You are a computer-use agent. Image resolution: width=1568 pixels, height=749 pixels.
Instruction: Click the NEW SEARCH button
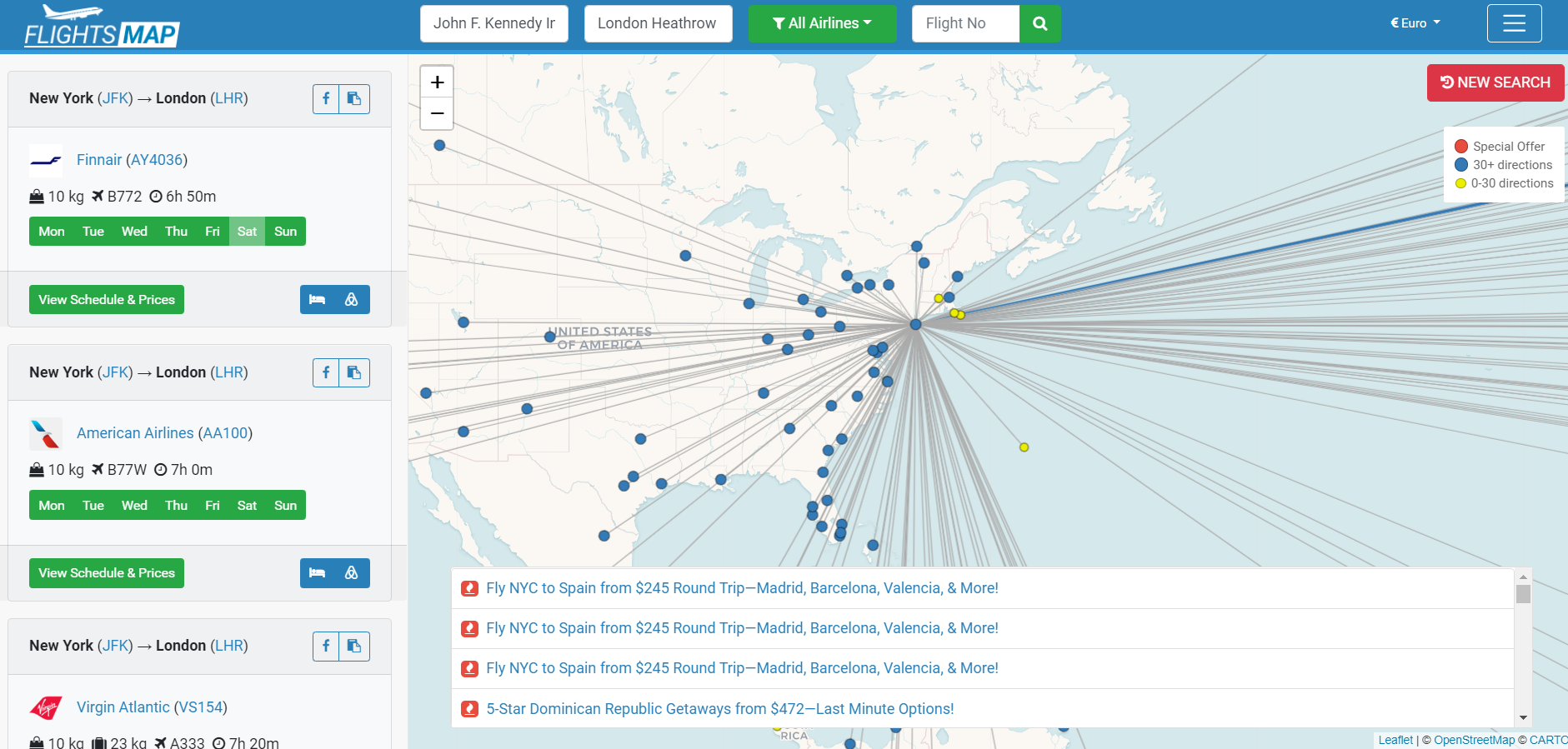coord(1495,82)
